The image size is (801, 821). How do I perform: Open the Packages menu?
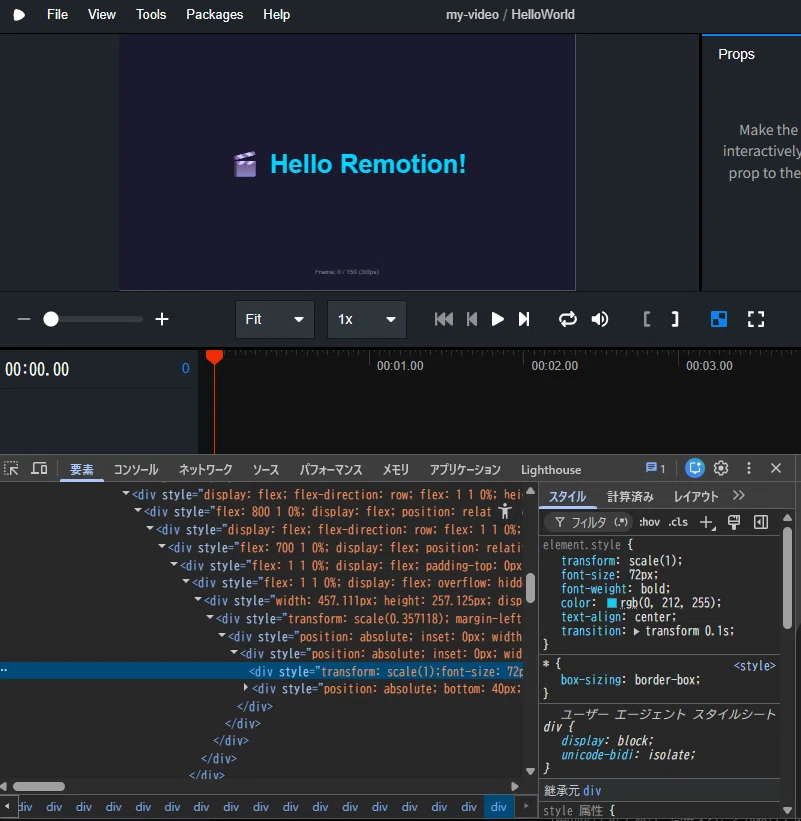point(215,15)
